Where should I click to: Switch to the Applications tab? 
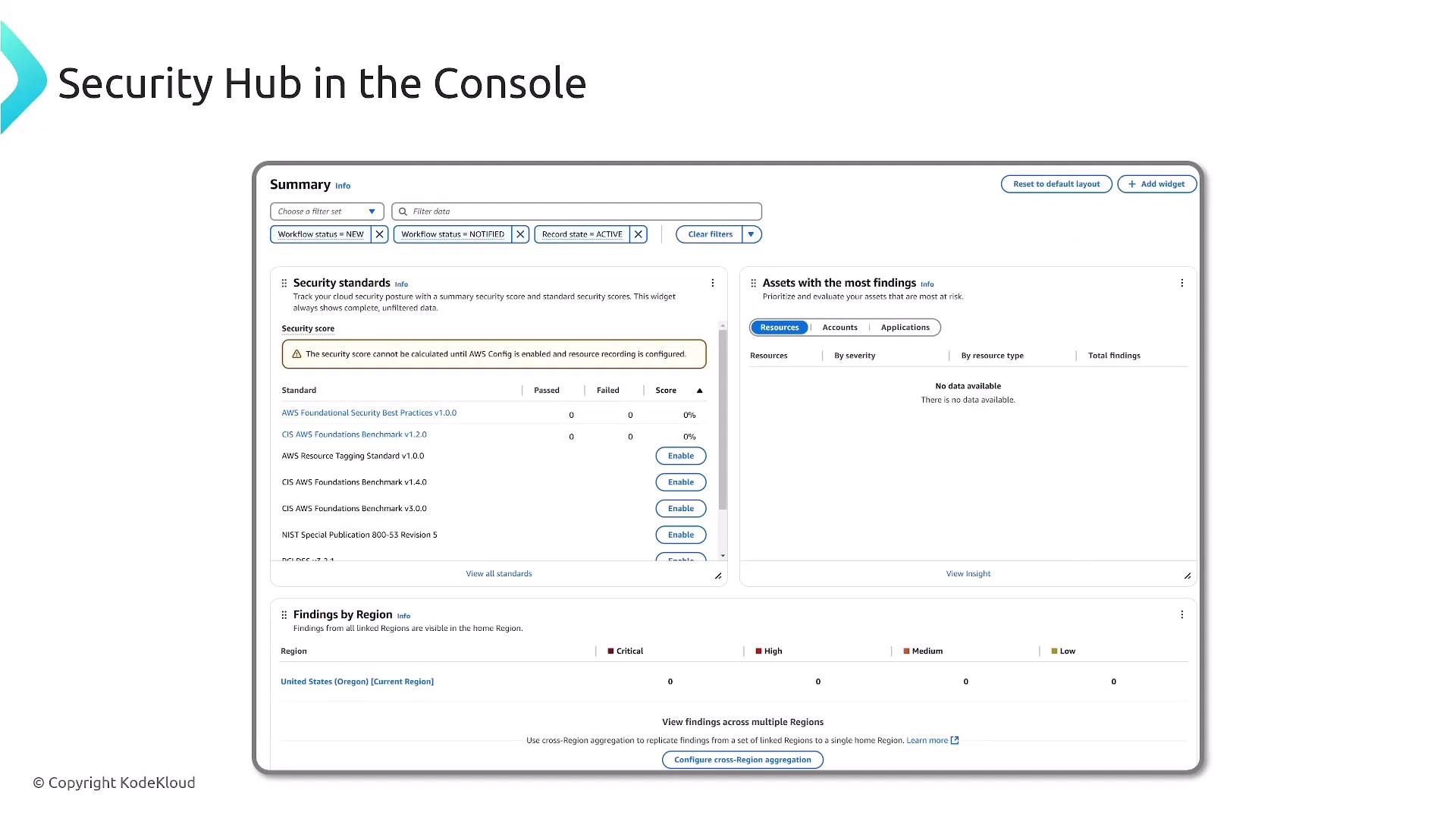point(905,328)
